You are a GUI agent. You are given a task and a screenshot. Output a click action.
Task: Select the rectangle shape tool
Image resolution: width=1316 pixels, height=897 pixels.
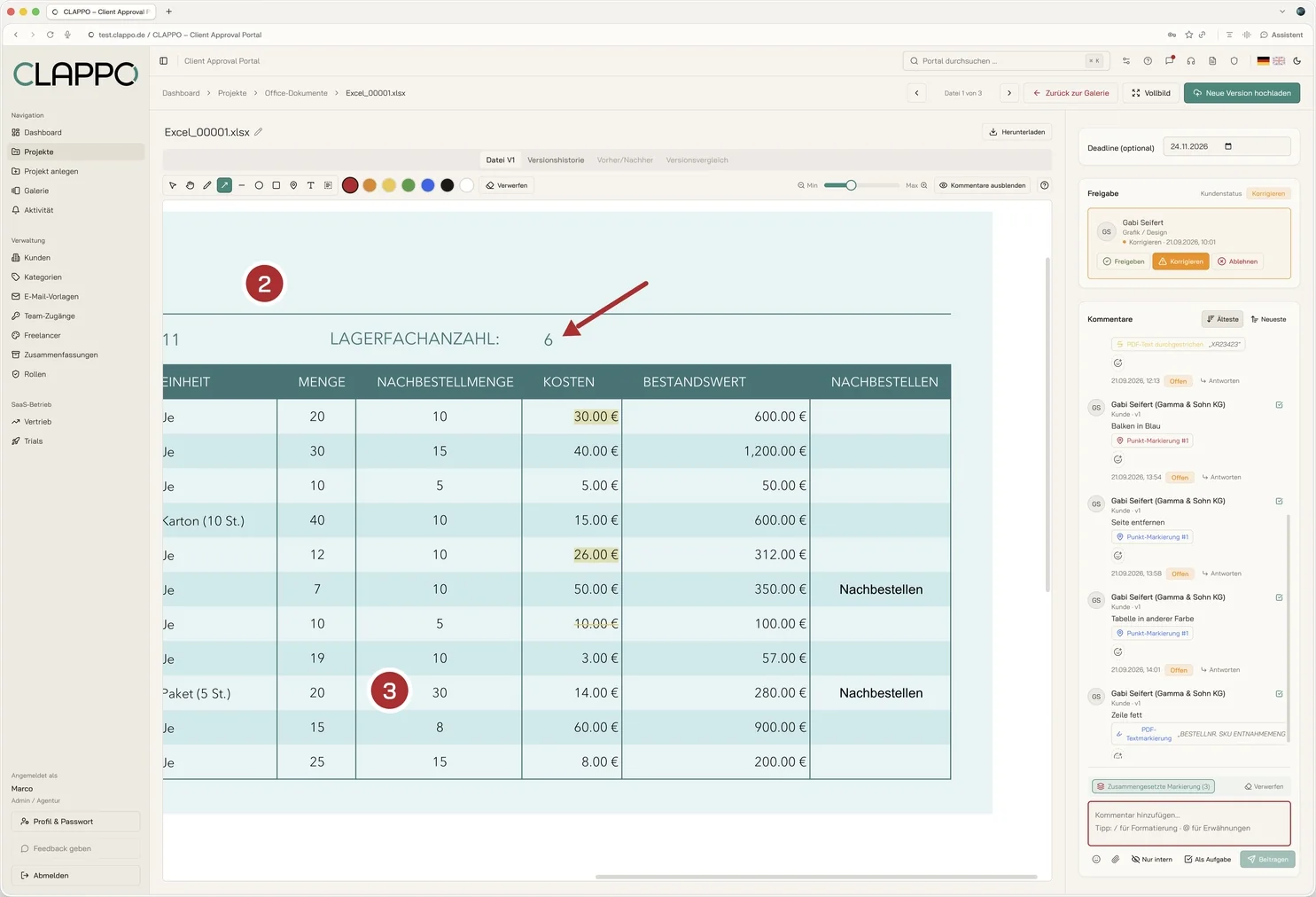[x=276, y=185]
